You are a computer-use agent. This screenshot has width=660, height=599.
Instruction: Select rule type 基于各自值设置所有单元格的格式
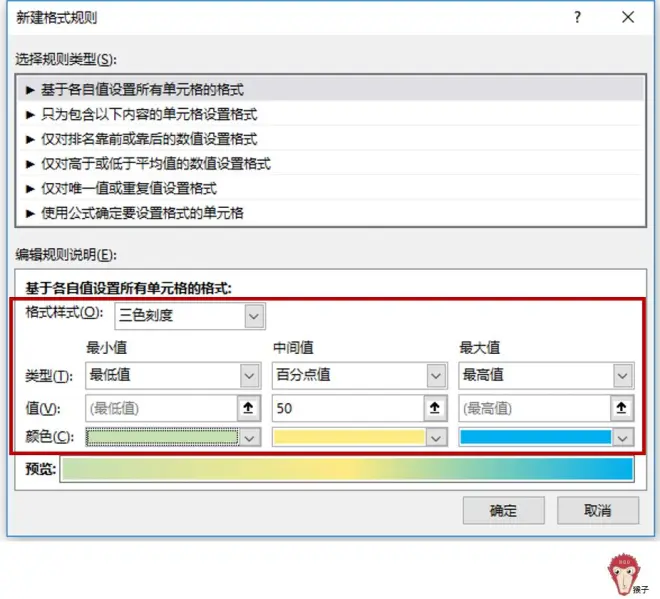[x=331, y=89]
